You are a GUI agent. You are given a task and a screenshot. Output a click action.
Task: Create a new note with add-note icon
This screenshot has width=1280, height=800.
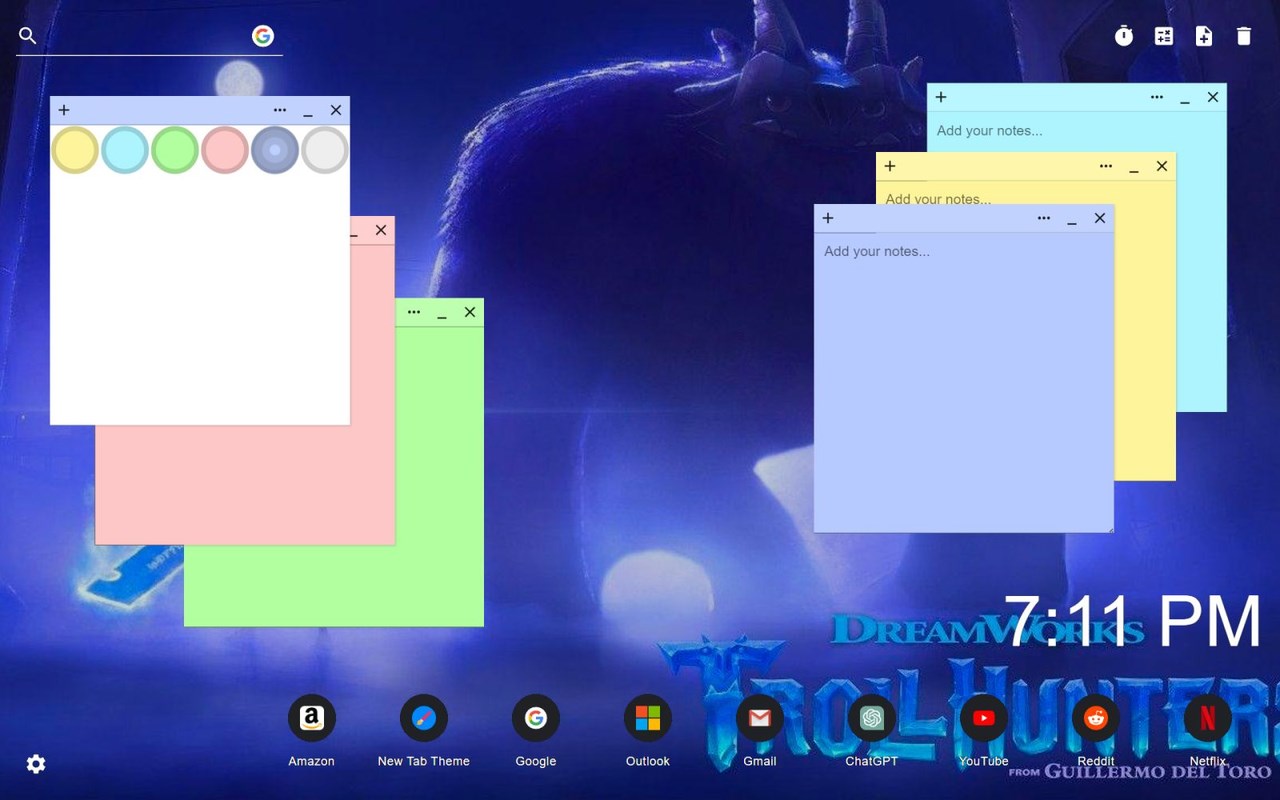tap(1204, 36)
